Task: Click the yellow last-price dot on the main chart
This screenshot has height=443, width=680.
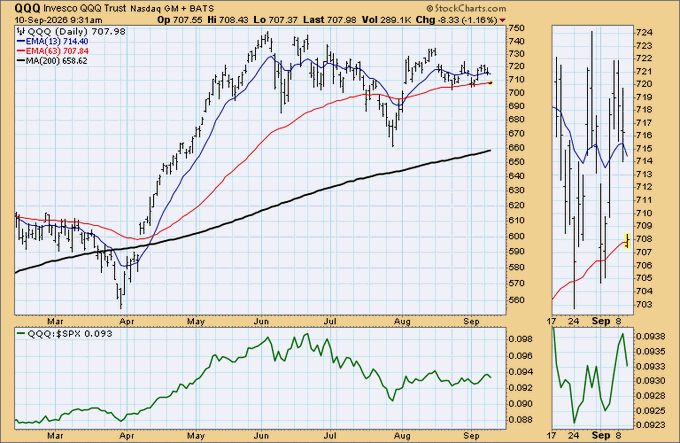Action: (x=490, y=82)
